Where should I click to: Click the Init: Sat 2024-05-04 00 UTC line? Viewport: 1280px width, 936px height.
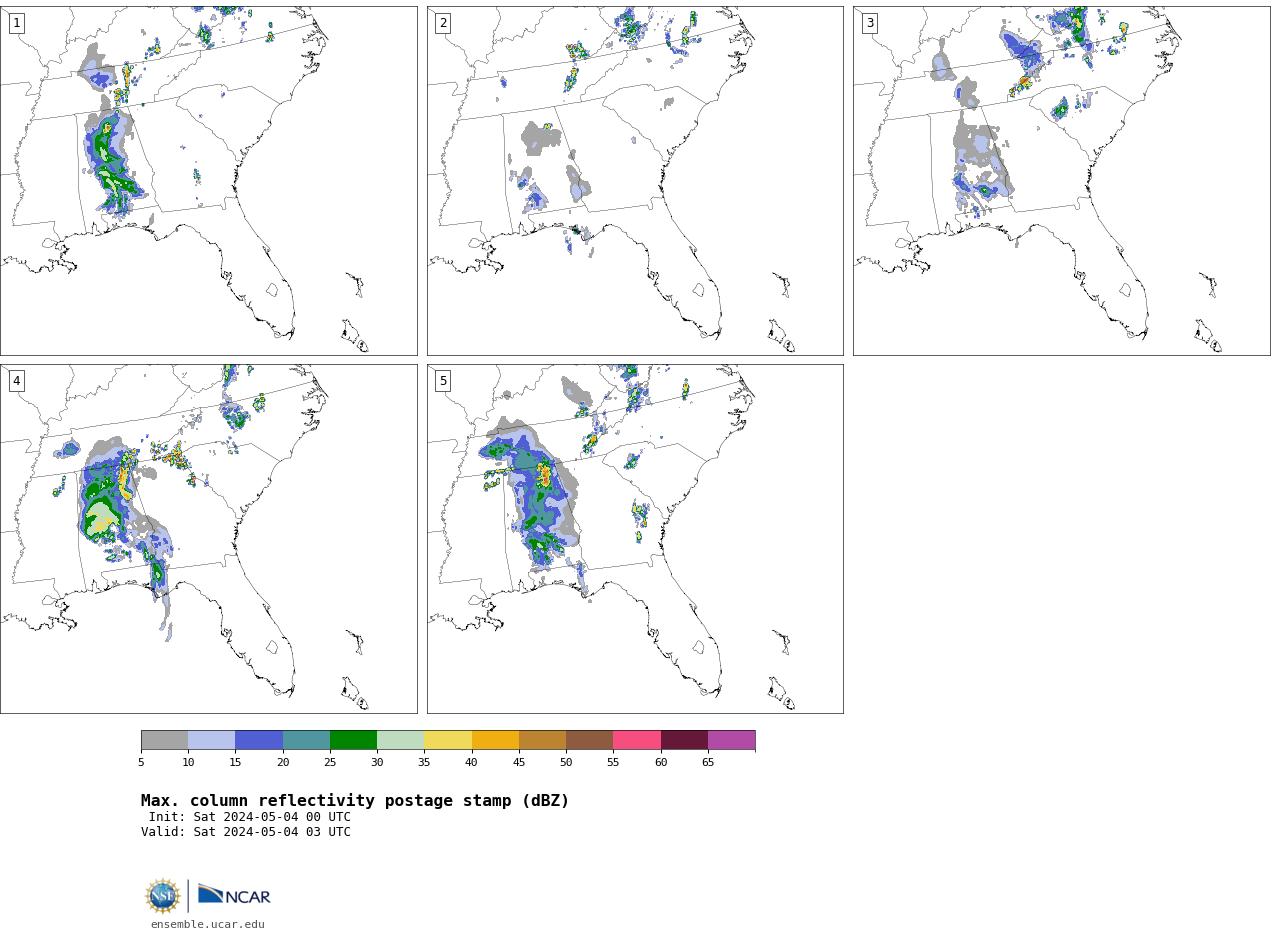click(250, 817)
